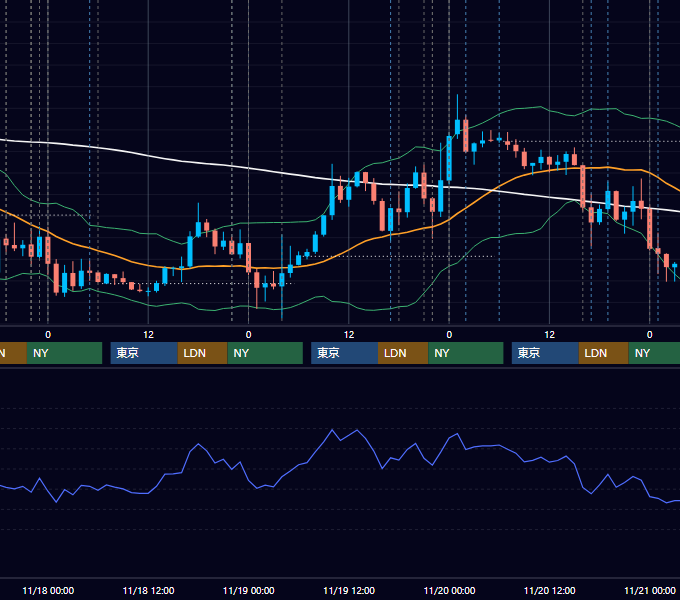The image size is (680, 600).
Task: Click the 11/18 12:00 date label
Action: (x=148, y=590)
